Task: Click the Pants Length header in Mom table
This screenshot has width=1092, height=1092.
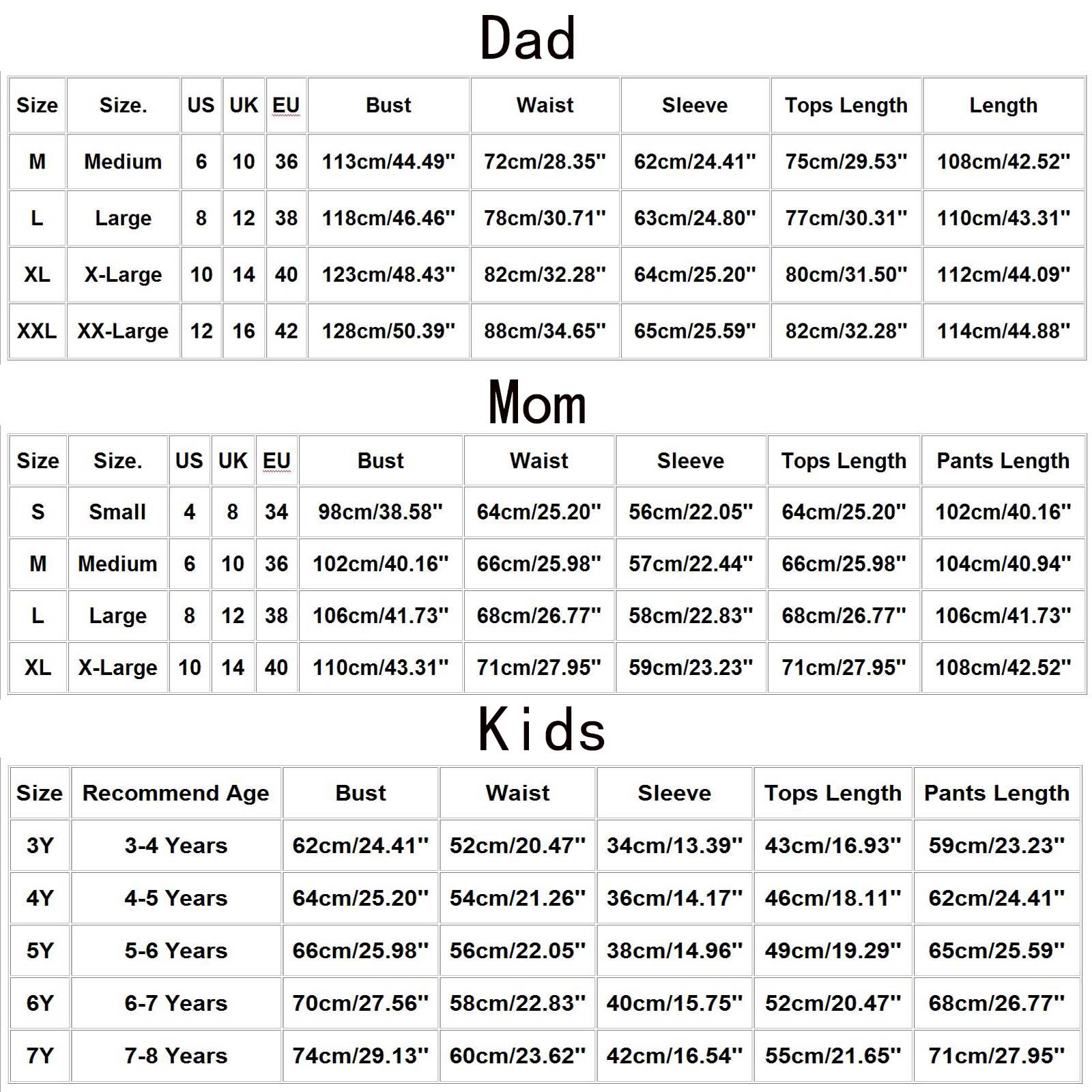Action: click(x=1003, y=461)
